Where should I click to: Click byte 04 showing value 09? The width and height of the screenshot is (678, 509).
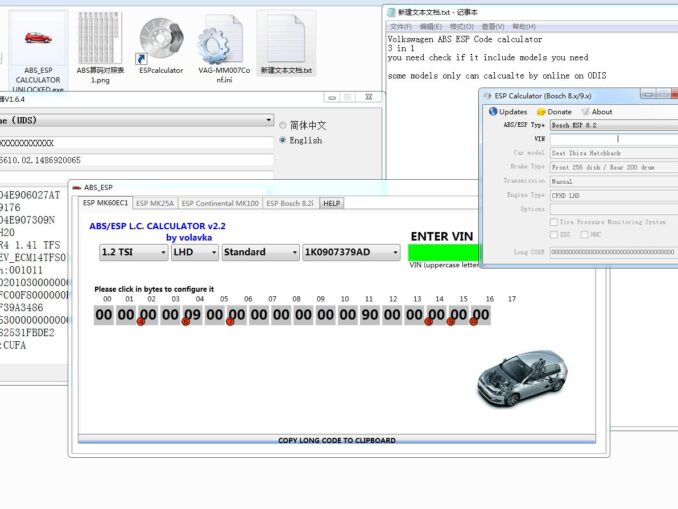point(192,315)
